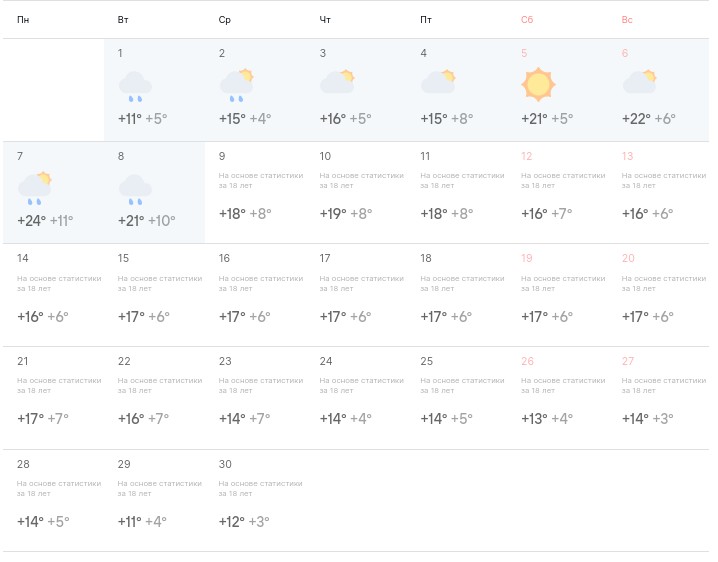Select the Сб weekend column header
Image resolution: width=718 pixels, height=562 pixels.
527,20
